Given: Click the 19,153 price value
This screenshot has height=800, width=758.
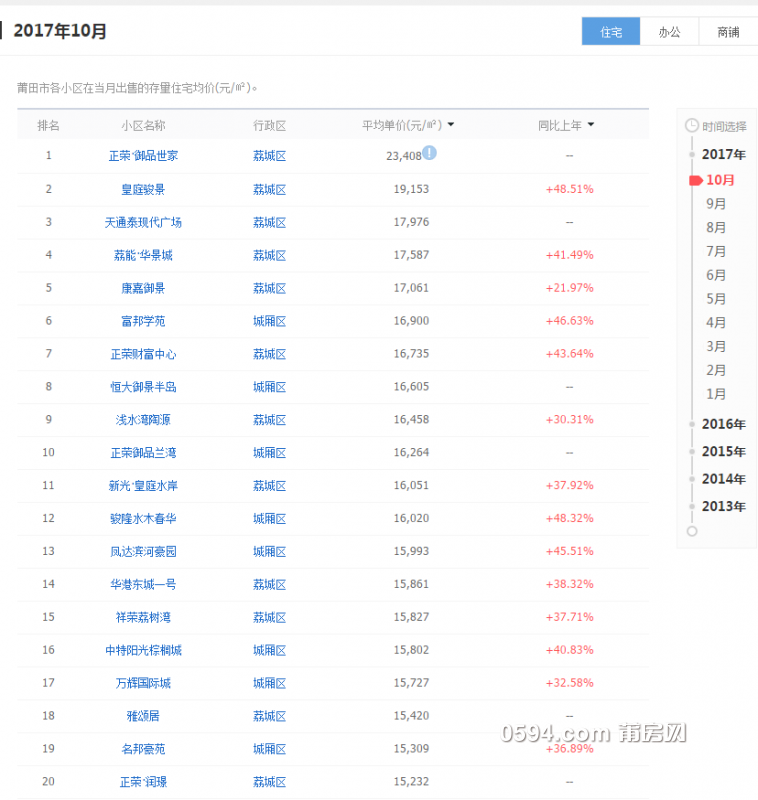Looking at the screenshot, I should click(x=411, y=189).
